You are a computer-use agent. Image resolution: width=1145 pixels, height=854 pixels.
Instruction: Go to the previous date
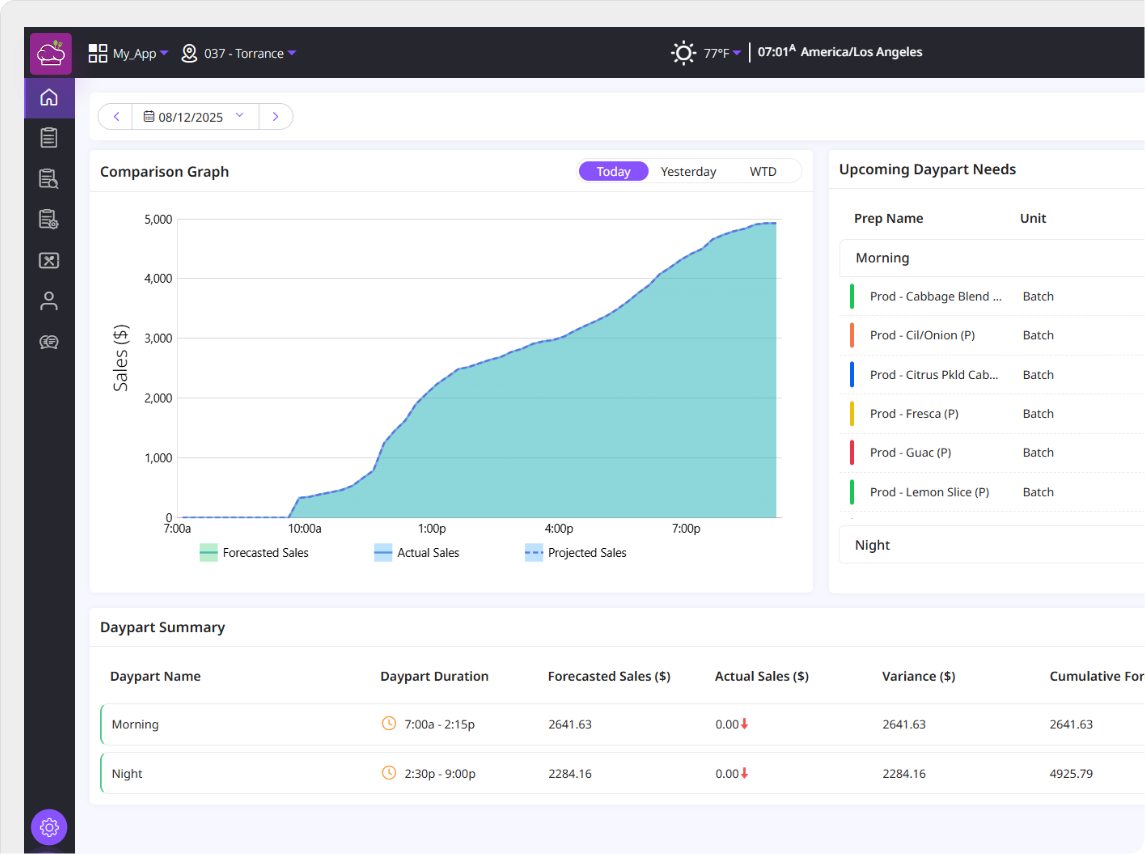click(x=116, y=117)
